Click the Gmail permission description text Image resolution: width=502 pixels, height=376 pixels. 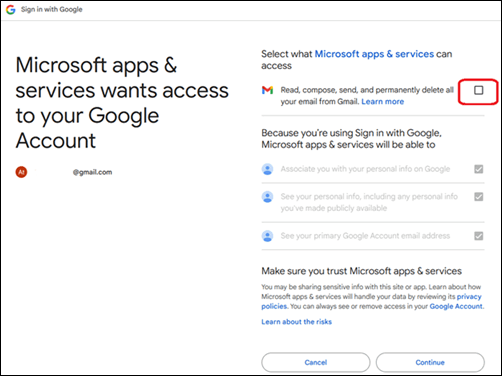(x=367, y=96)
